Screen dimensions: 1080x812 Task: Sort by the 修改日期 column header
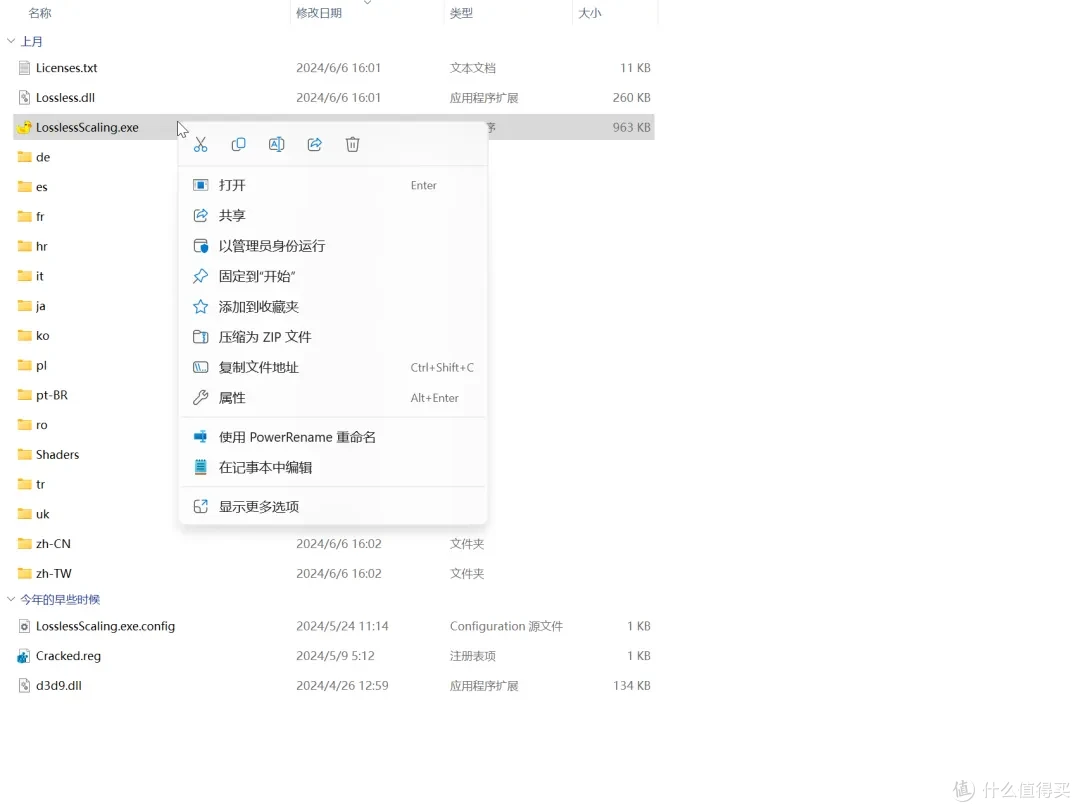pyautogui.click(x=319, y=13)
